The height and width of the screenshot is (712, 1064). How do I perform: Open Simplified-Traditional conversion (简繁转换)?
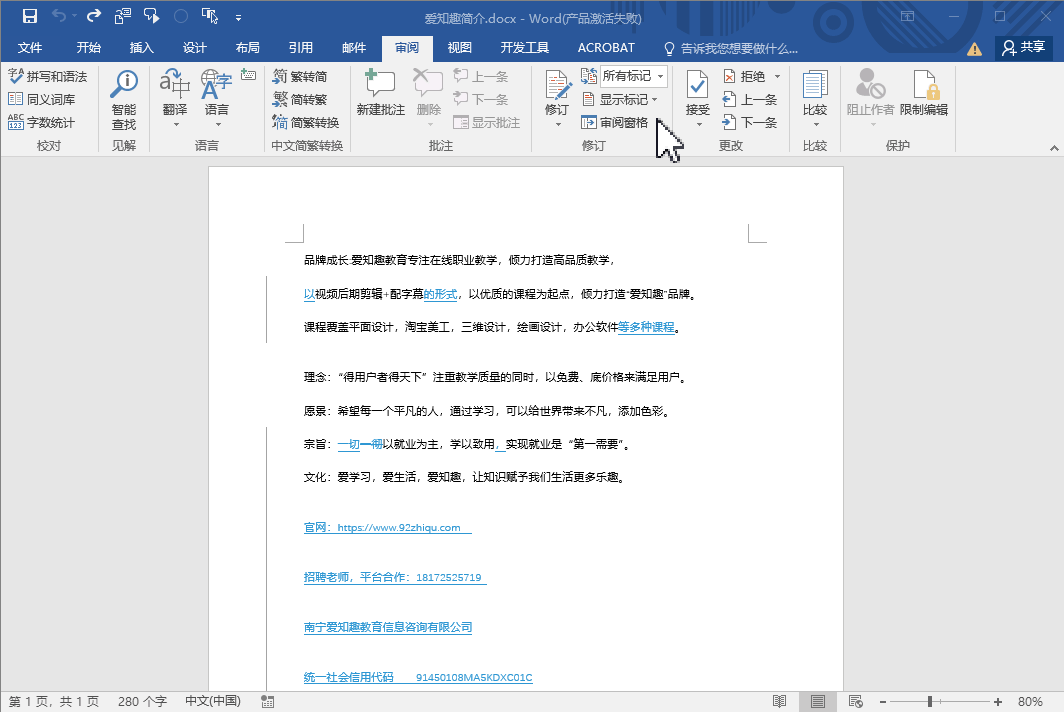point(305,122)
